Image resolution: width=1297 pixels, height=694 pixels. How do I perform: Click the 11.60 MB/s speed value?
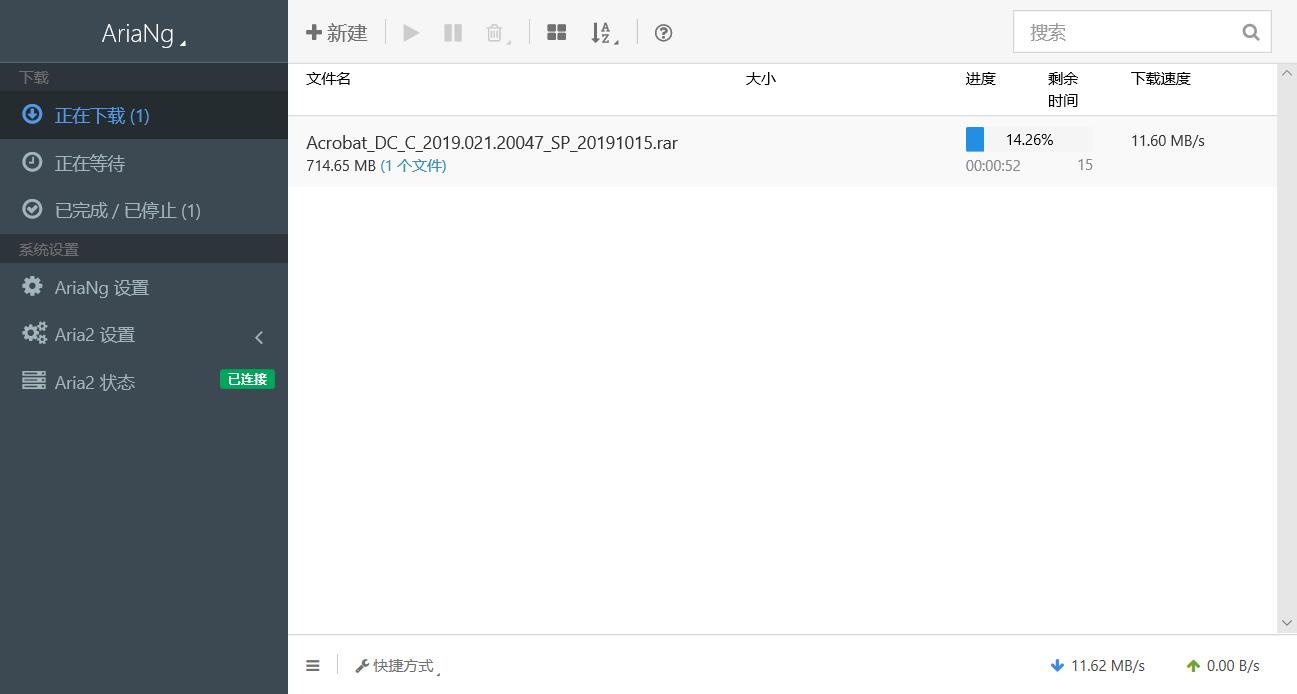1167,141
